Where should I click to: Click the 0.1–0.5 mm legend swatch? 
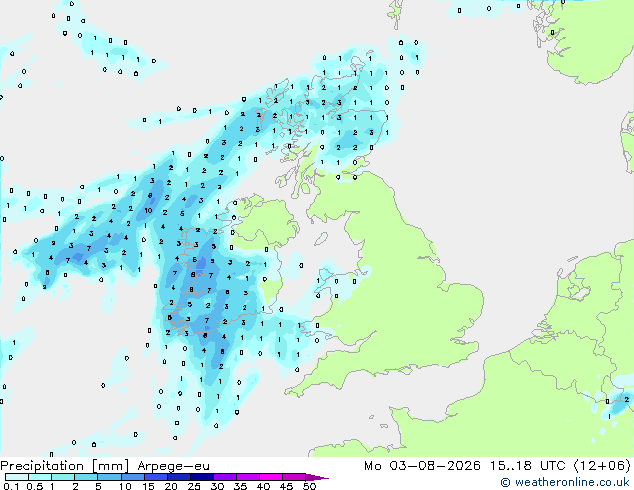point(17,477)
